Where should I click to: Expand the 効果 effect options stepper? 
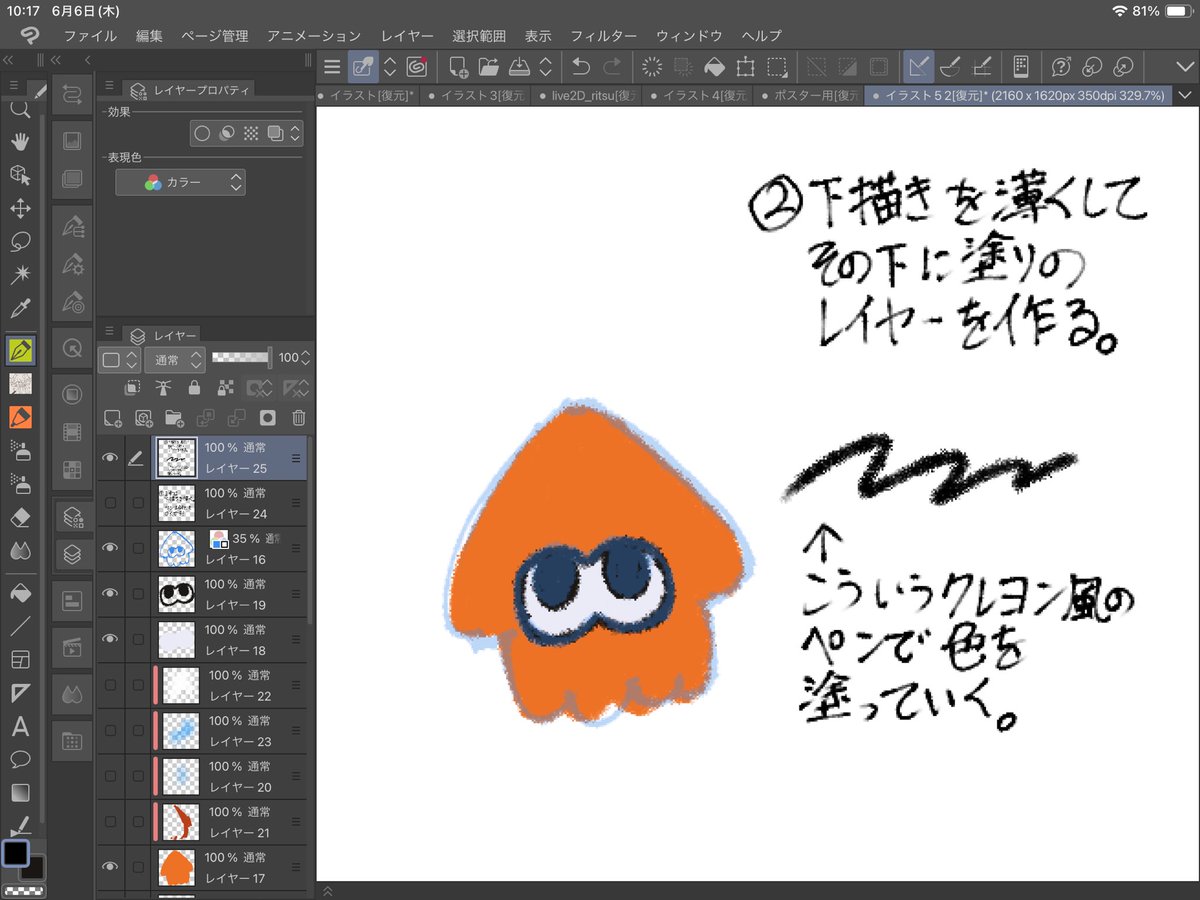pyautogui.click(x=296, y=133)
